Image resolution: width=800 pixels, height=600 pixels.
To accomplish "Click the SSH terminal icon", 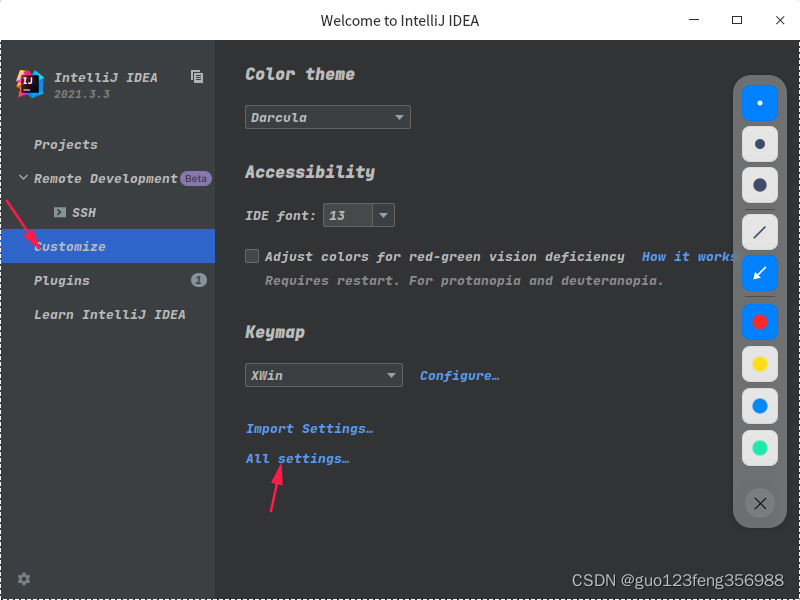I will (60, 212).
